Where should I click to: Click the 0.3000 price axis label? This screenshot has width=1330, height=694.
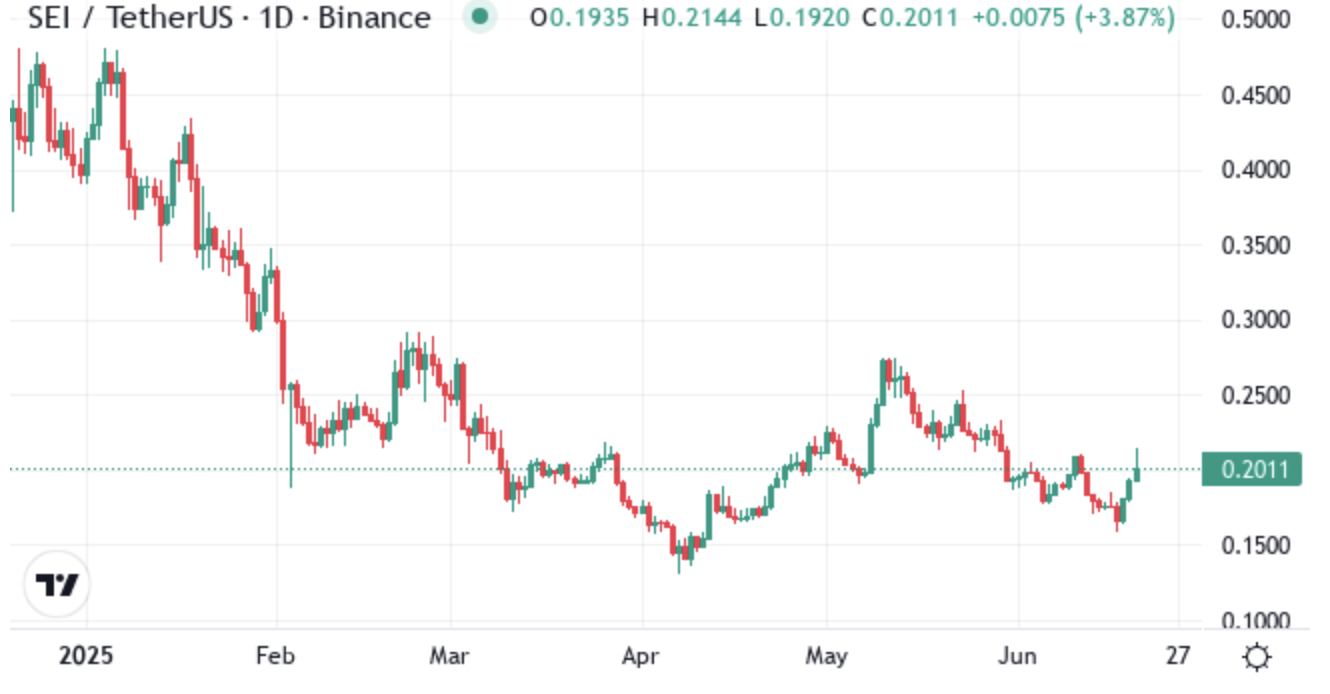(x=1256, y=321)
